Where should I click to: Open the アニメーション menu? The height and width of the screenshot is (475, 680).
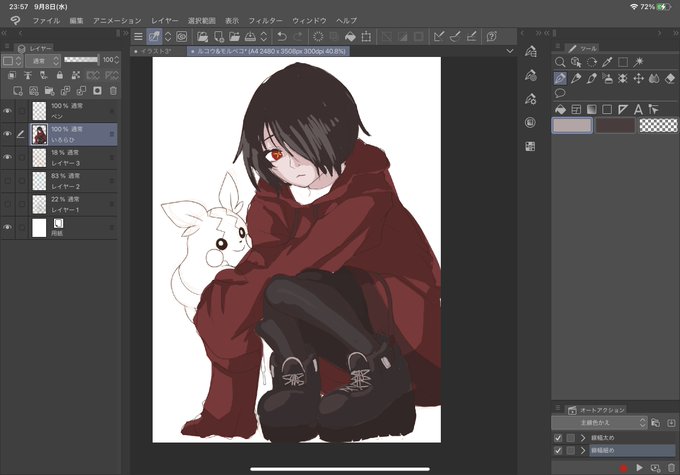pos(117,20)
